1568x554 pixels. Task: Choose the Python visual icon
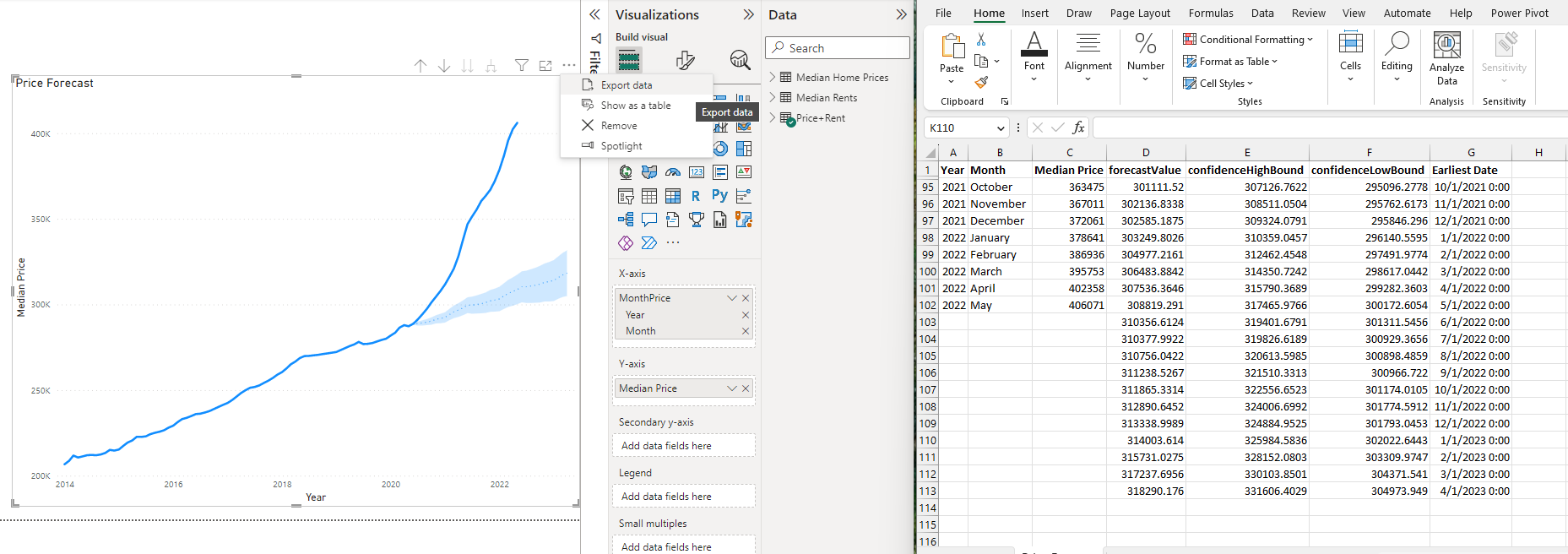point(719,196)
